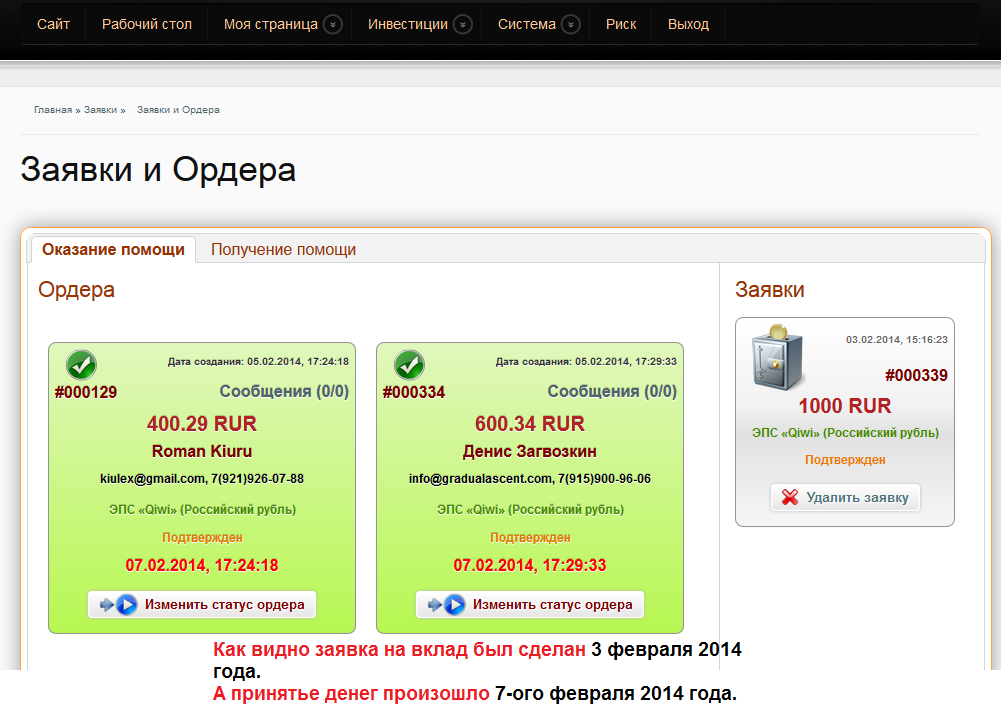Screen dimensions: 1001x713
Task: Expand the Моя страница dropdown arrow
Action: point(333,25)
